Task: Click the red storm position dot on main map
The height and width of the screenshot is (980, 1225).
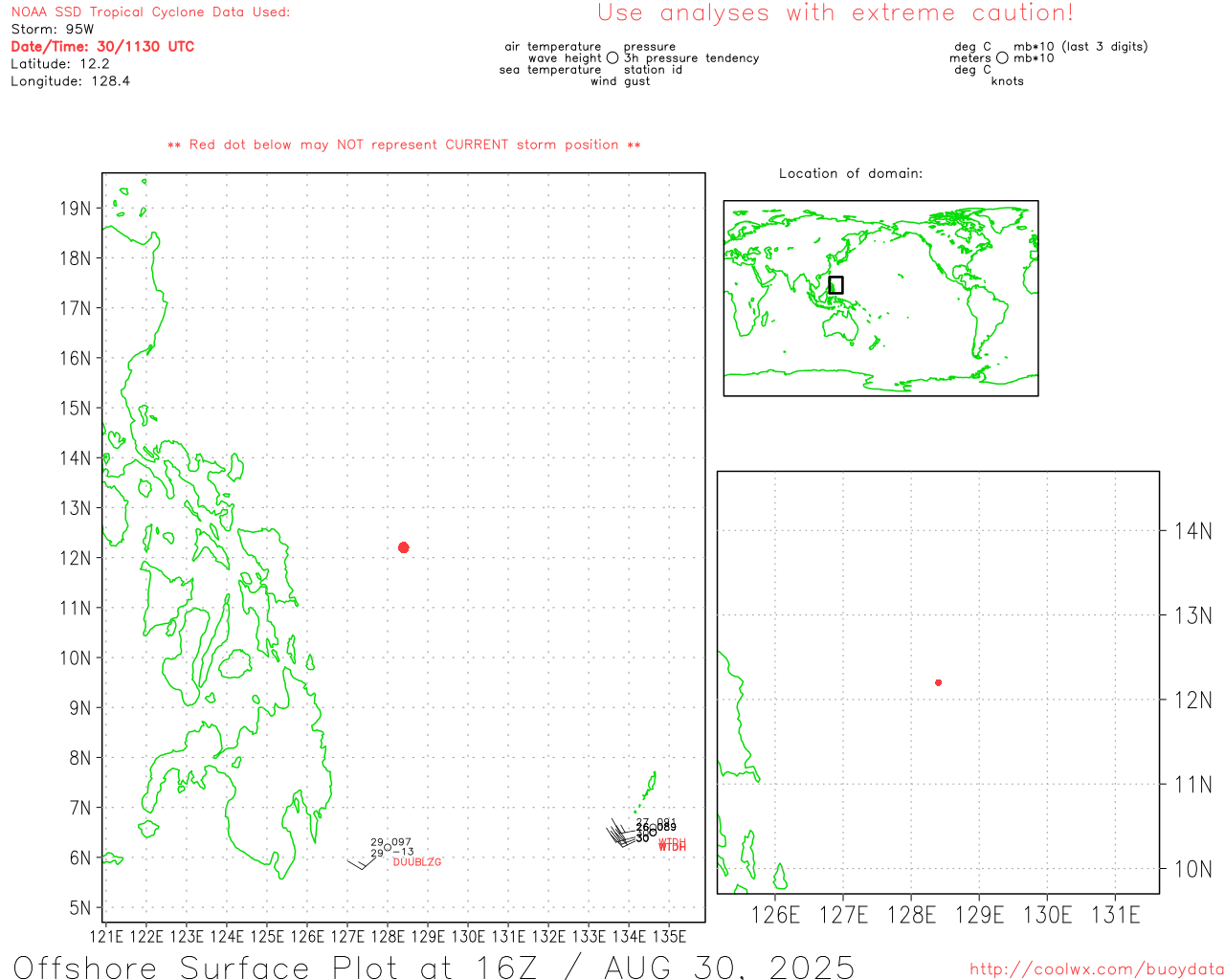Action: (x=404, y=547)
